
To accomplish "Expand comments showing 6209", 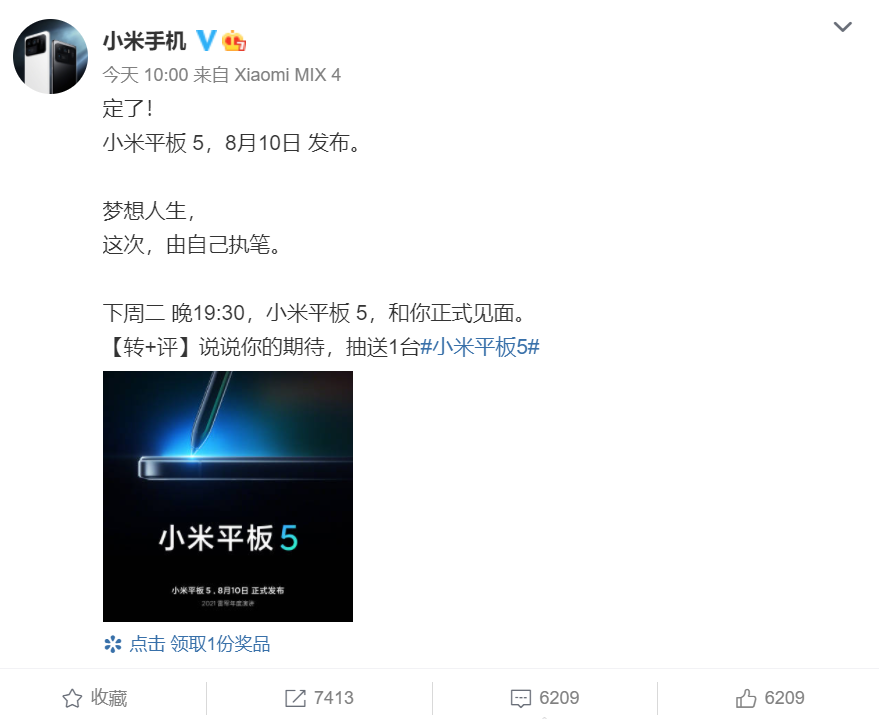I will 559,698.
